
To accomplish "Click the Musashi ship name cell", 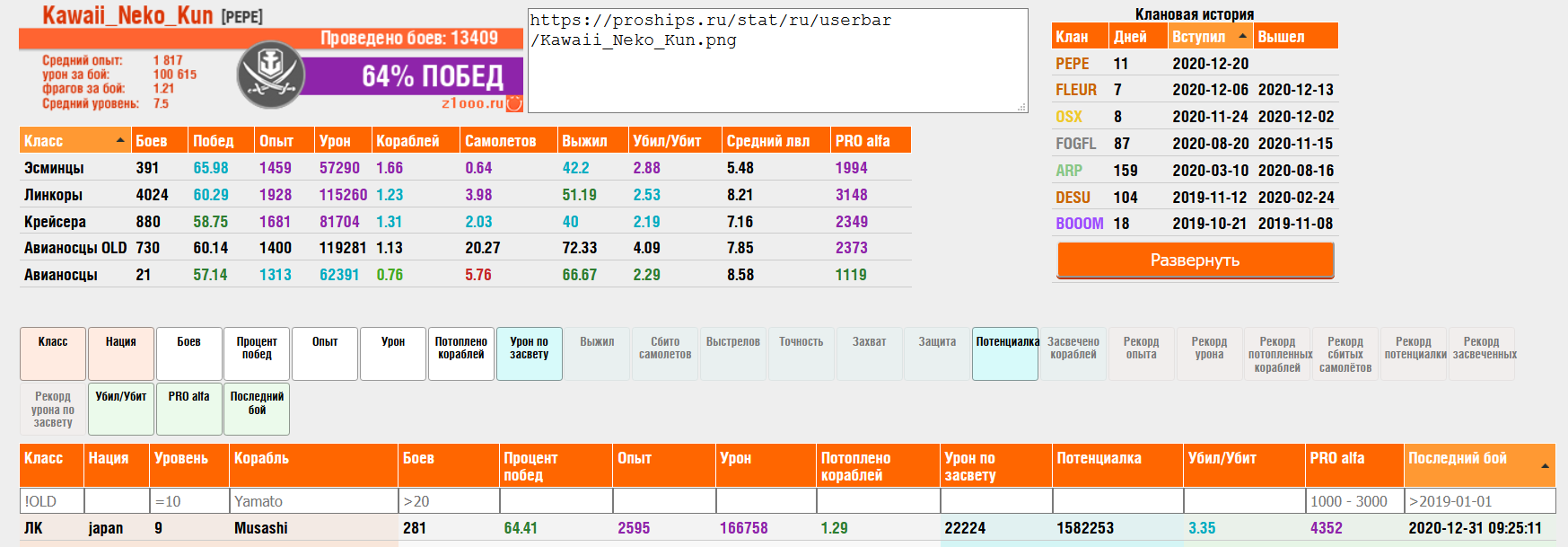I will click(261, 528).
